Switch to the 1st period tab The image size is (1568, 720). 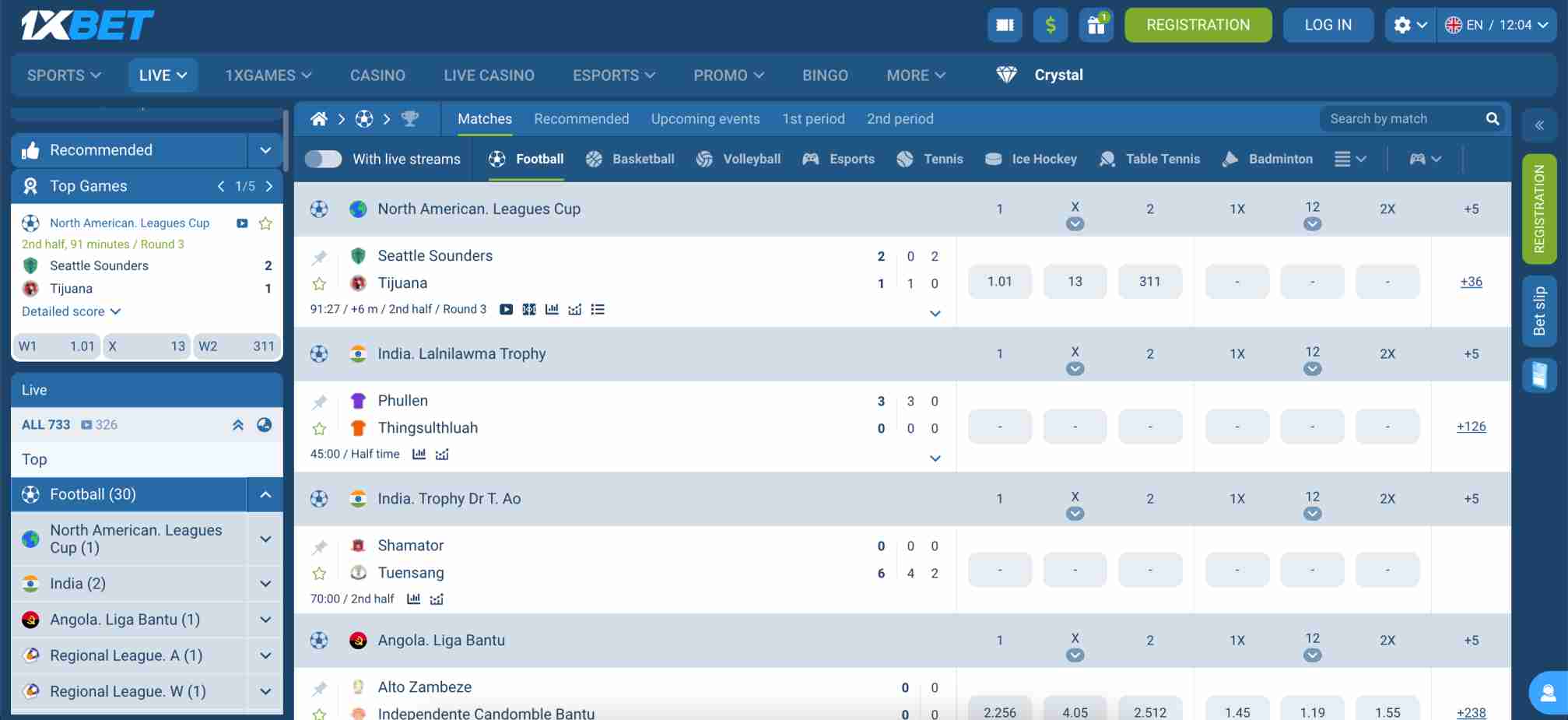813,119
